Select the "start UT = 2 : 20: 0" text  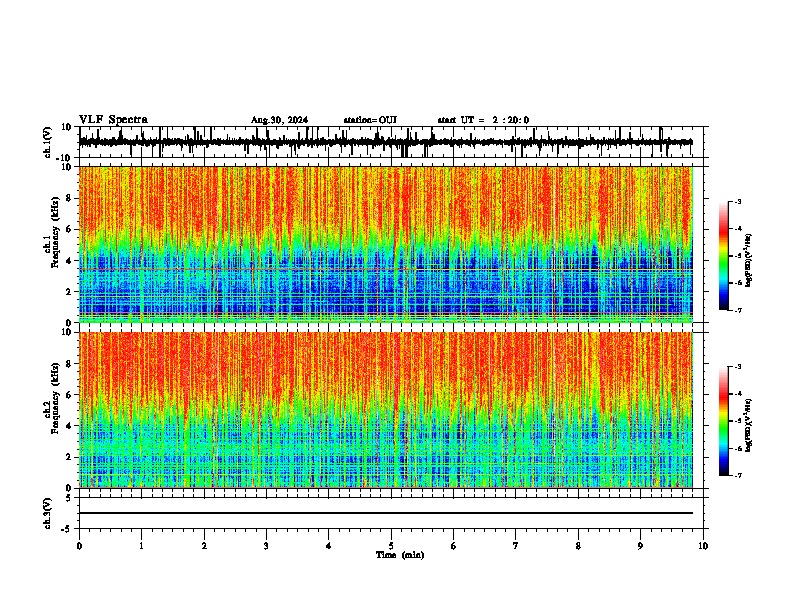(483, 120)
